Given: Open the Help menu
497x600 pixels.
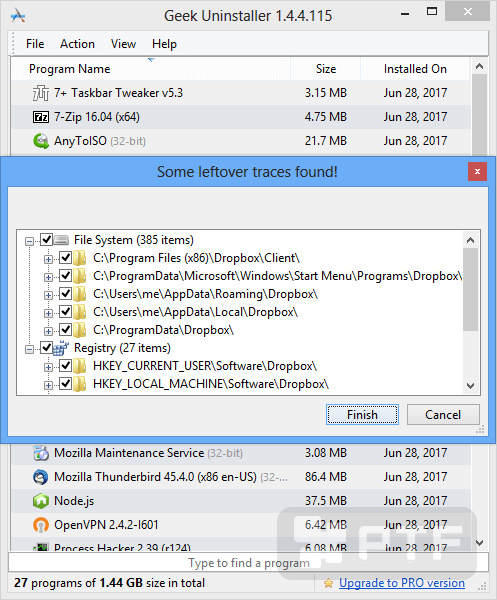Looking at the screenshot, I should [x=165, y=44].
